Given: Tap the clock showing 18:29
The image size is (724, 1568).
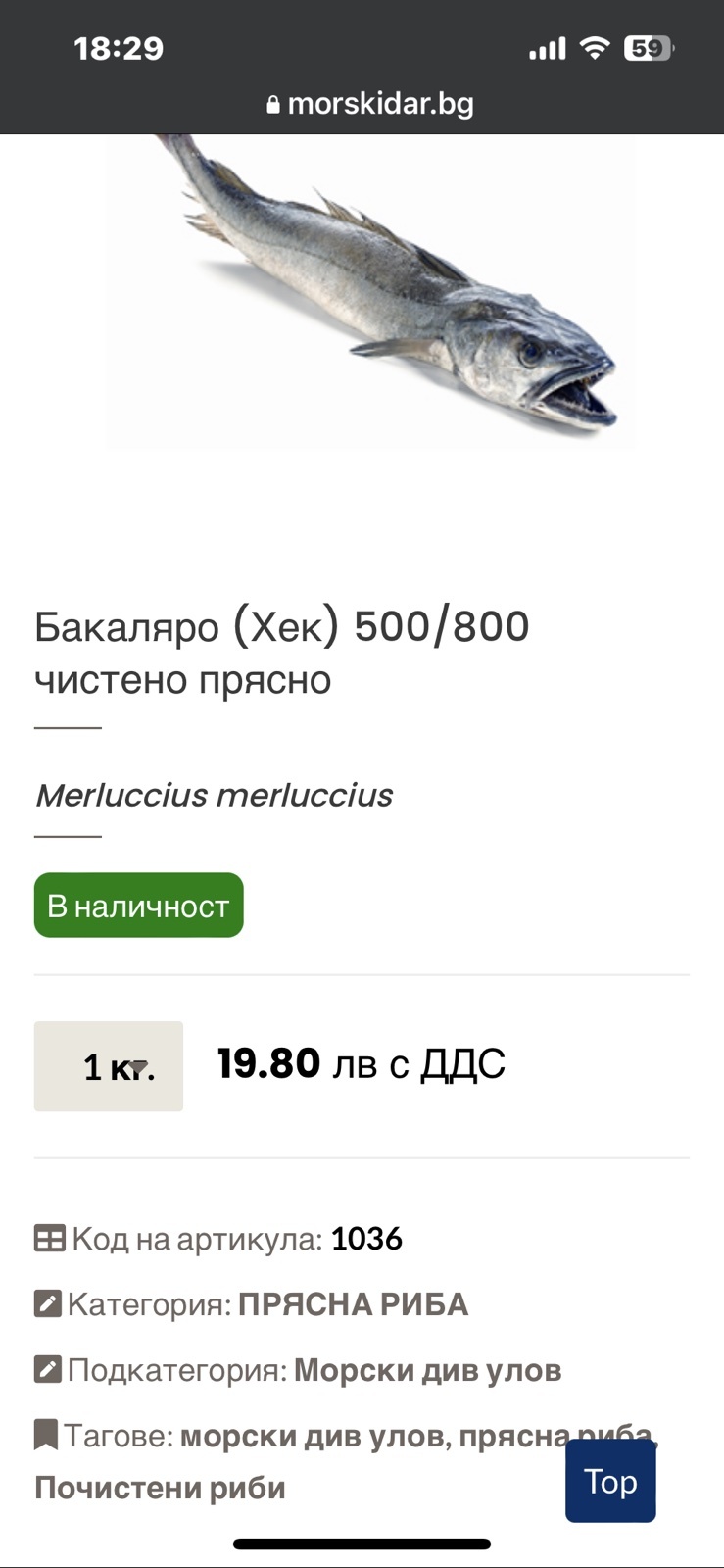Looking at the screenshot, I should coord(119,48).
